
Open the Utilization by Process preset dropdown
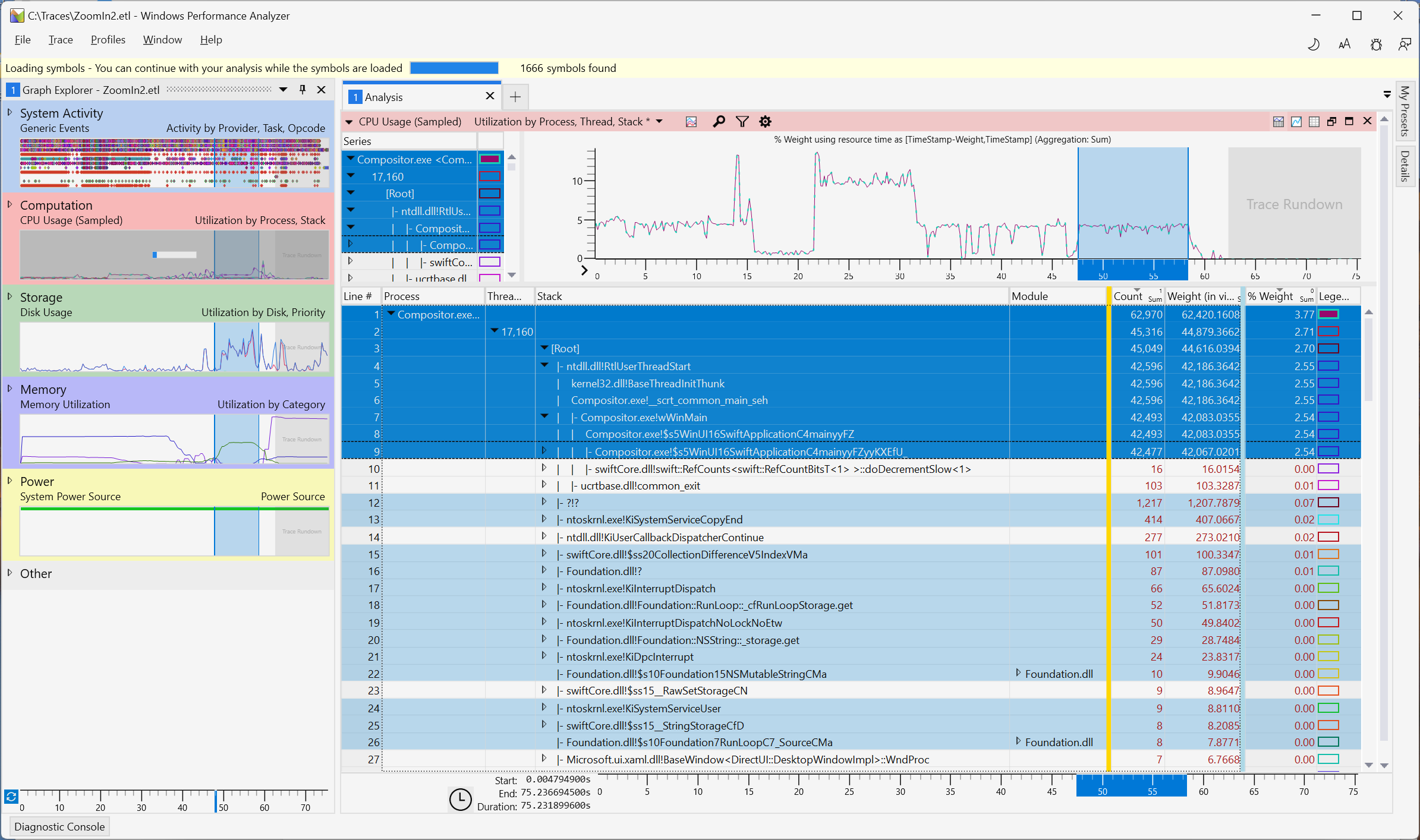[x=659, y=122]
